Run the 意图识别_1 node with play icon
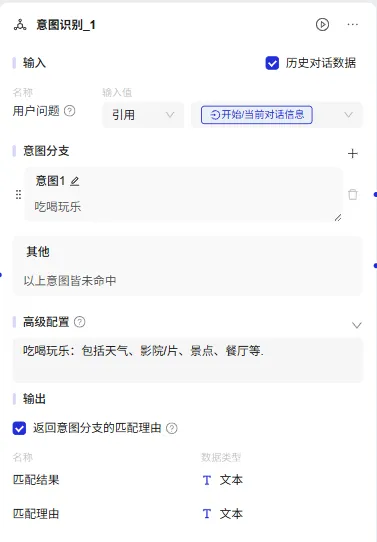 click(x=322, y=25)
